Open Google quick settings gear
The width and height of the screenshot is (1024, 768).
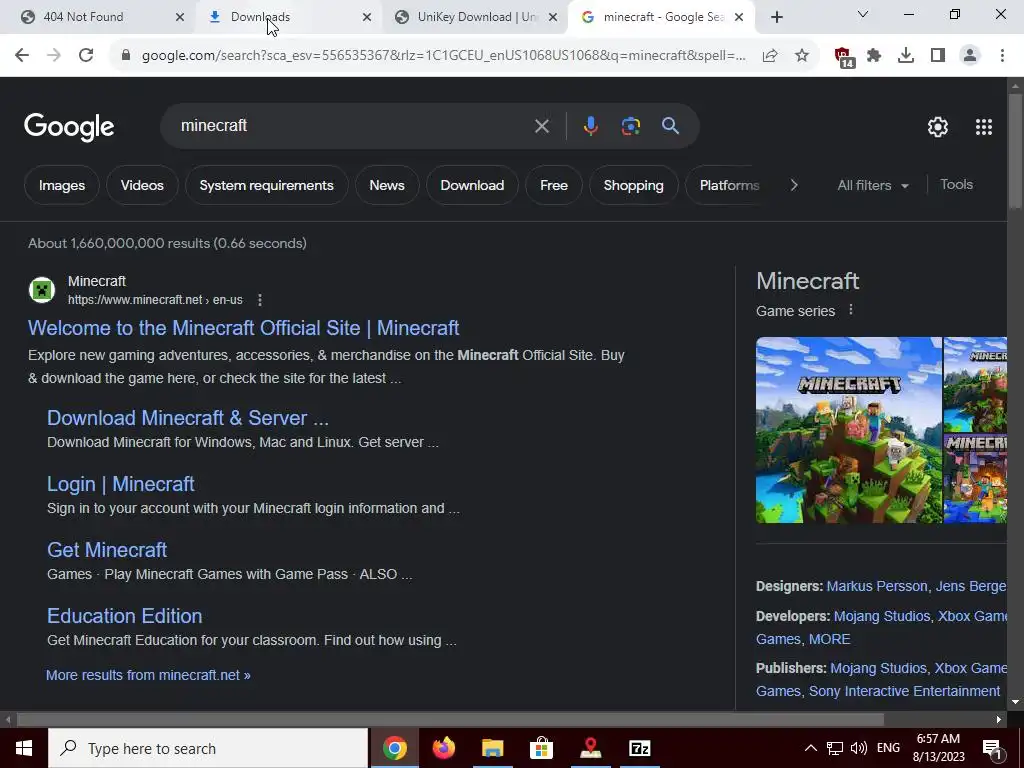938,127
